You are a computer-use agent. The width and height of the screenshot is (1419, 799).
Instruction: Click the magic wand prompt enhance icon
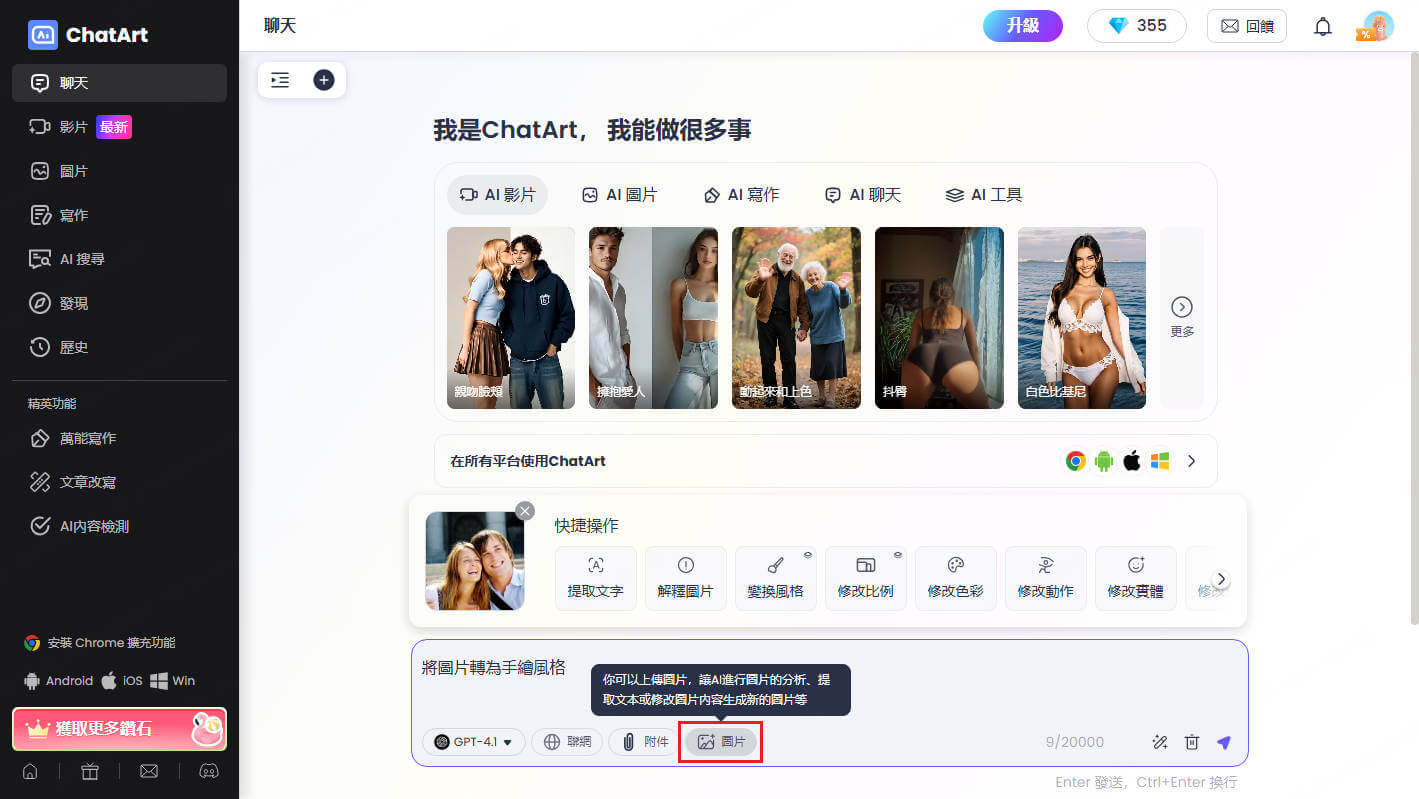click(1160, 742)
